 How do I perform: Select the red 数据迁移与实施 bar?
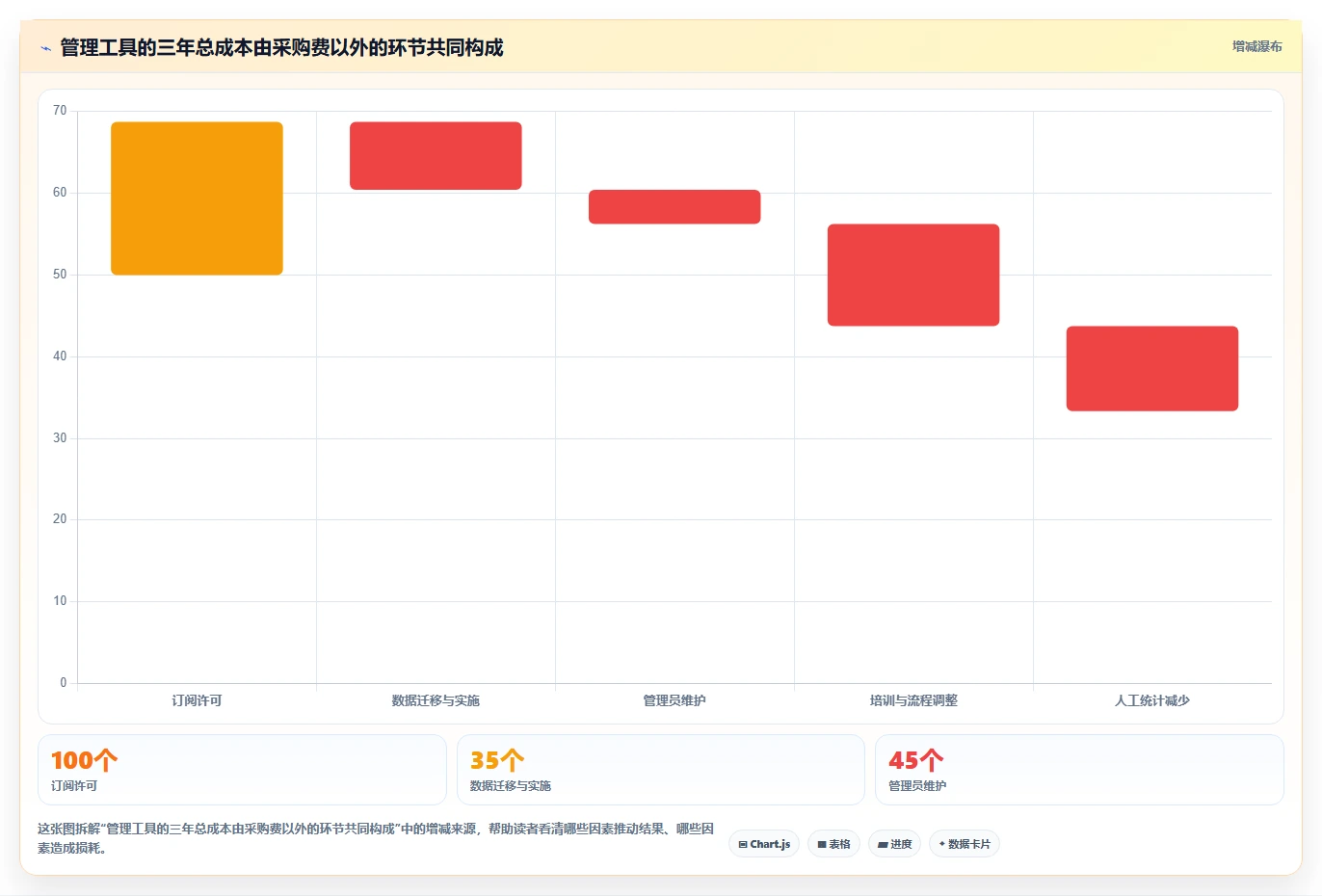click(x=436, y=155)
